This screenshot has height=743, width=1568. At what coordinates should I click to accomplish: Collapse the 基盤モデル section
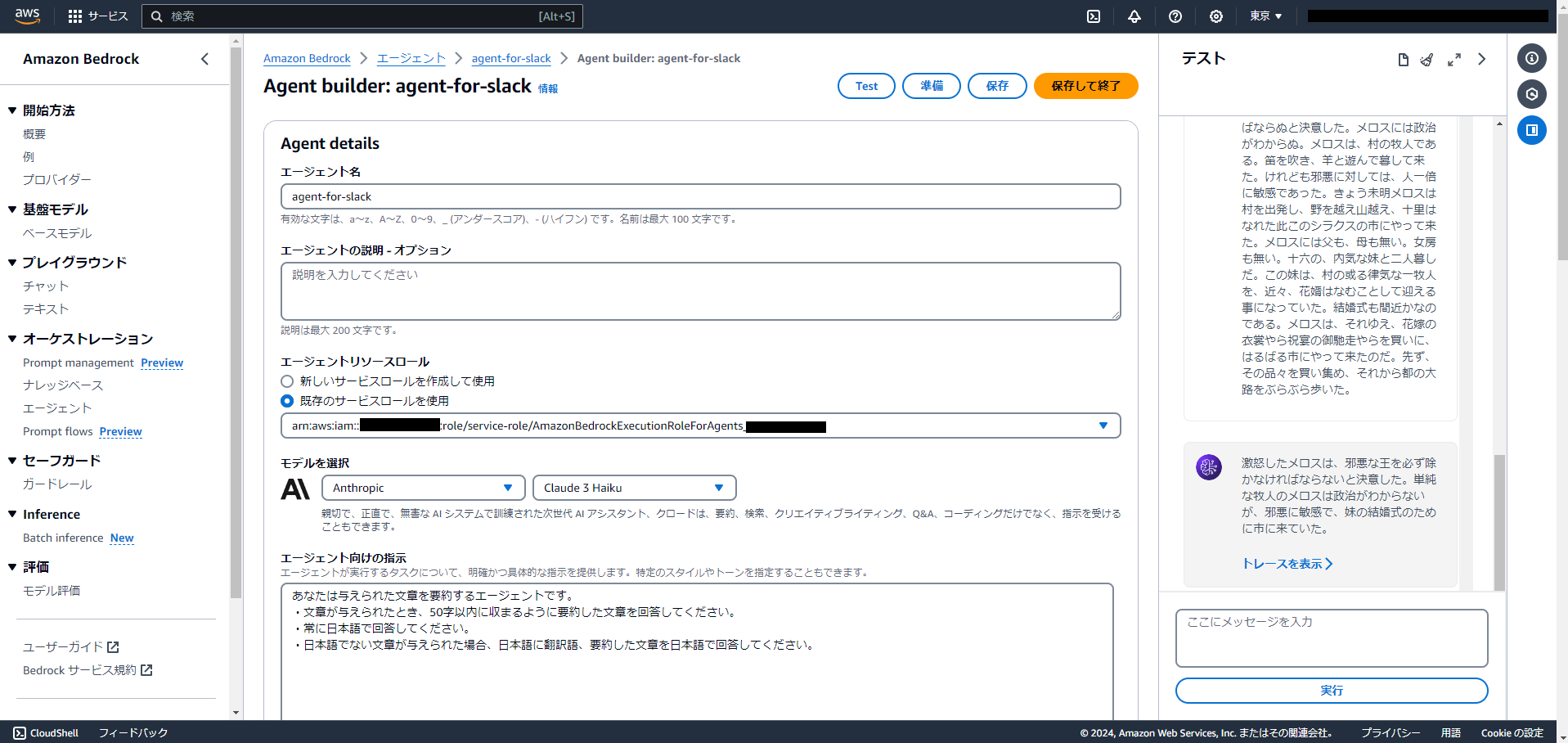point(12,209)
